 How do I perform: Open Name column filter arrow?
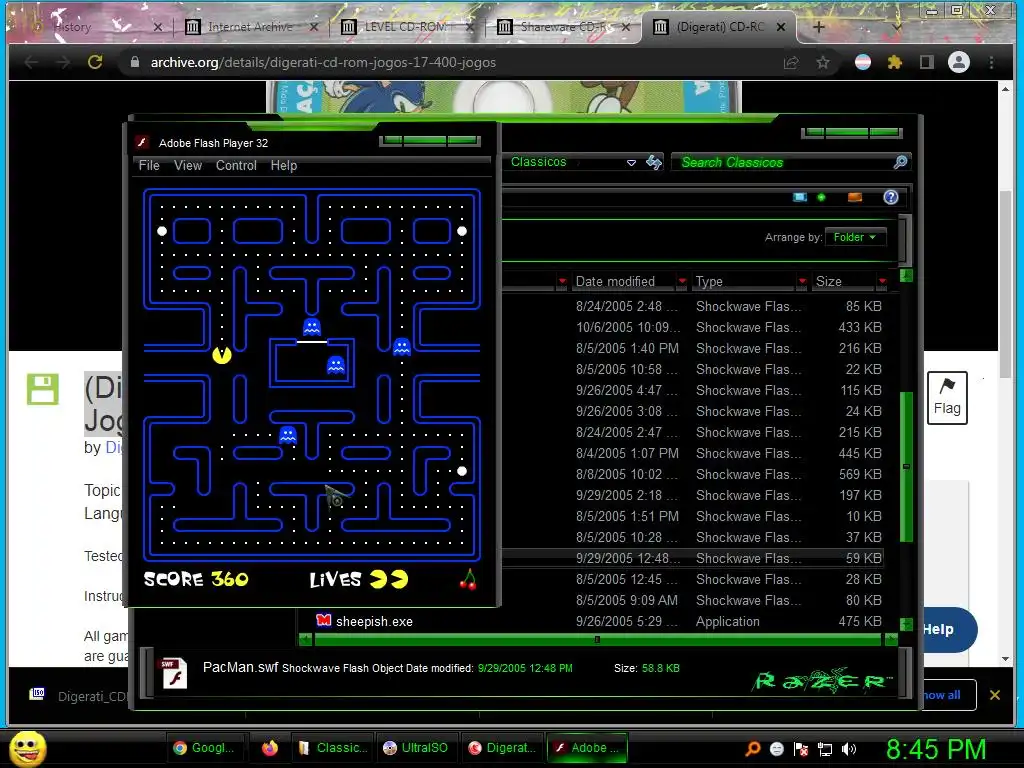[562, 281]
